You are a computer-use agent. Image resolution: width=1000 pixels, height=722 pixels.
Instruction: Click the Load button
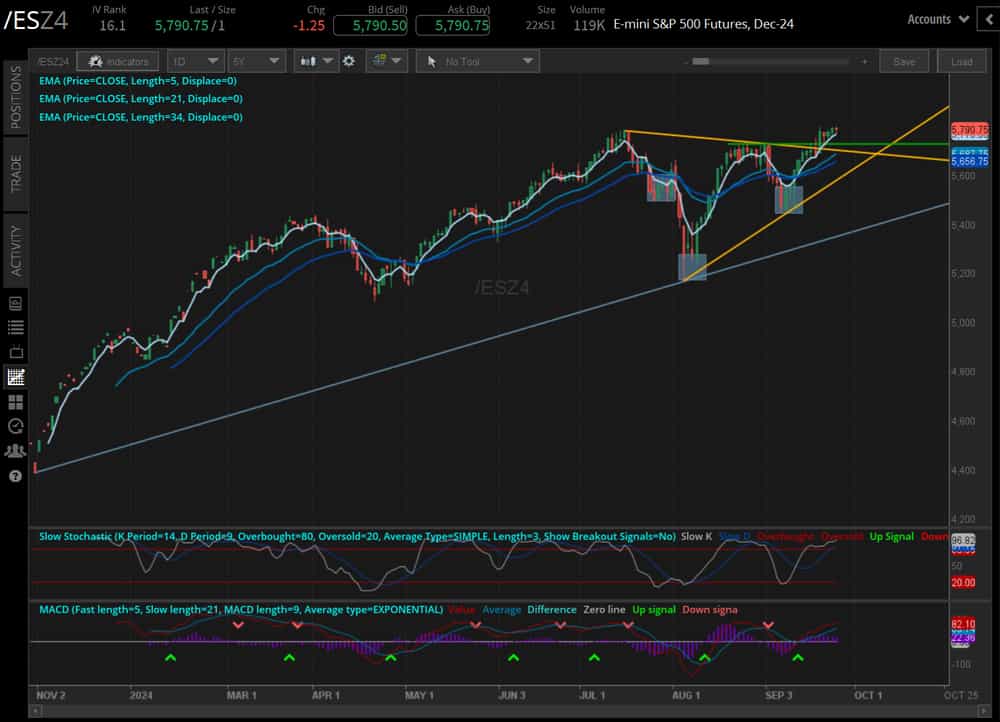click(962, 61)
